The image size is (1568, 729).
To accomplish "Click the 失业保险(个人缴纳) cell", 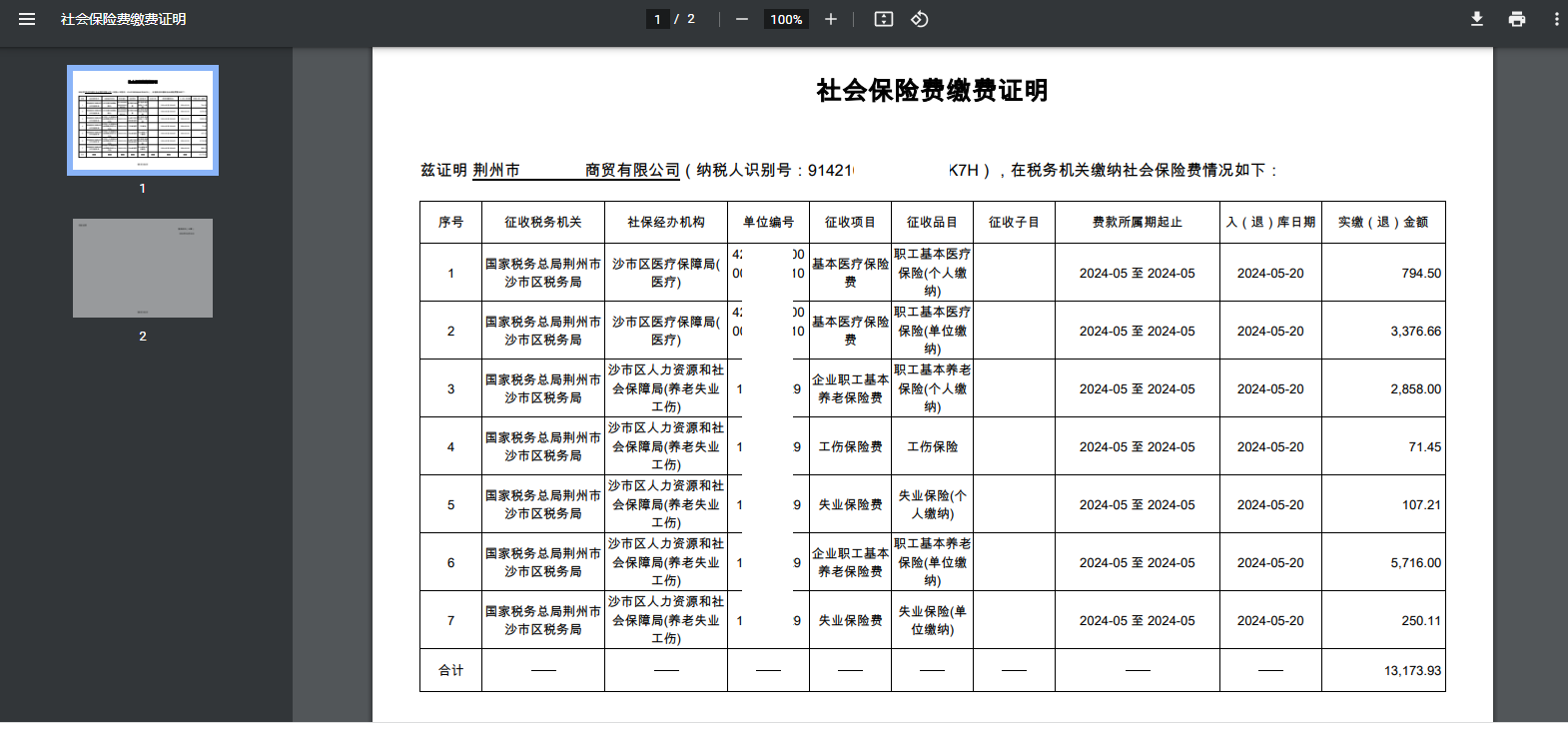I will click(932, 504).
